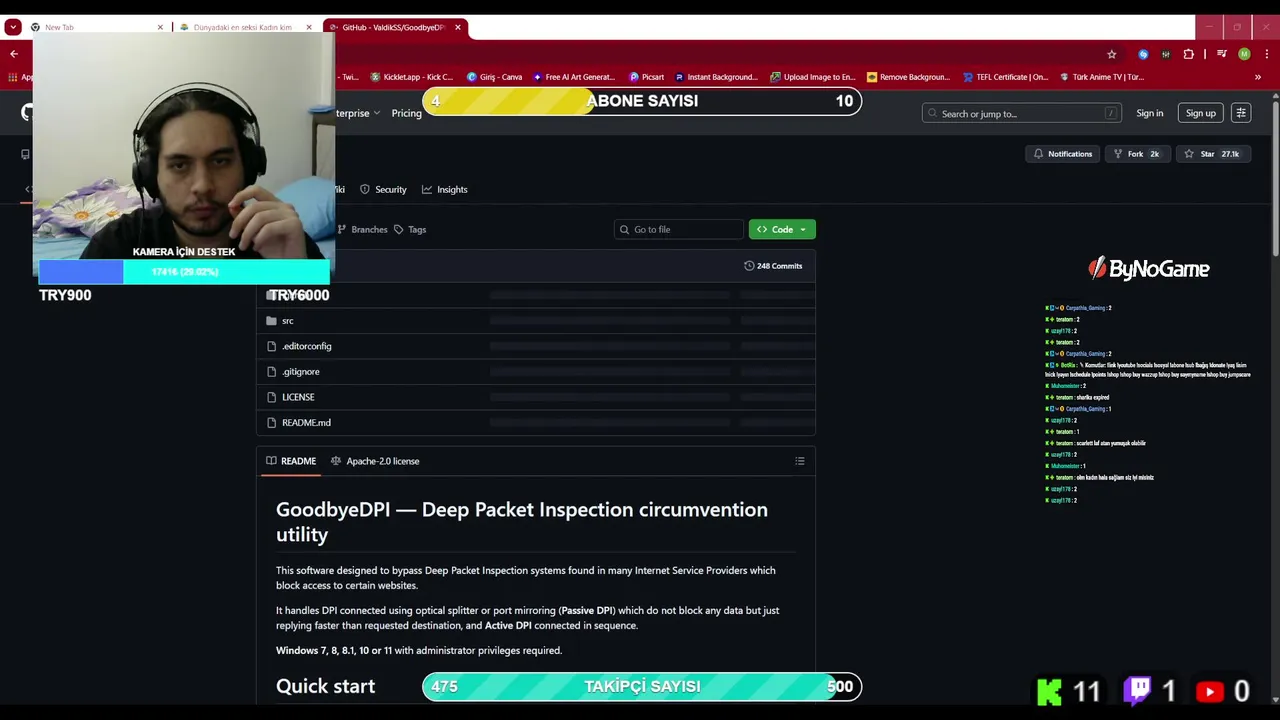The height and width of the screenshot is (720, 1280).
Task: Open the browser three-dot menu
Action: click(x=1266, y=54)
